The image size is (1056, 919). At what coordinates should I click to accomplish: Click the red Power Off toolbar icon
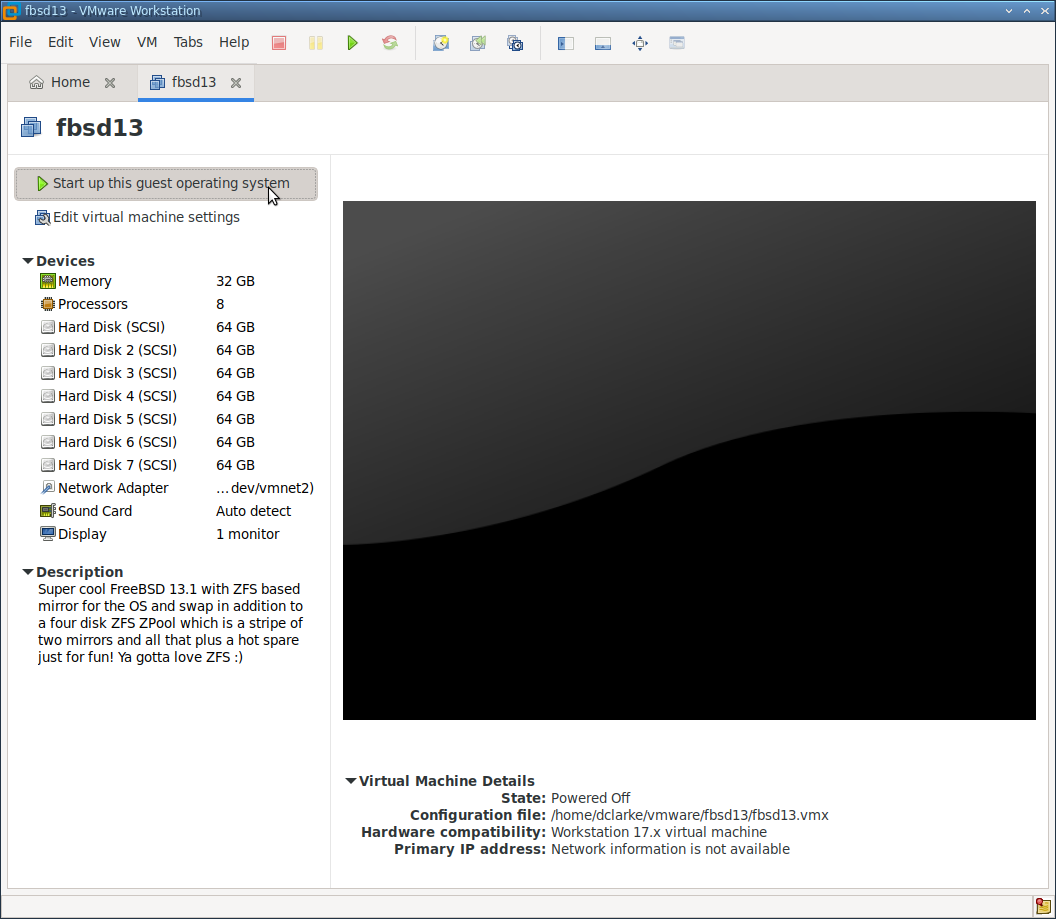pyautogui.click(x=279, y=43)
